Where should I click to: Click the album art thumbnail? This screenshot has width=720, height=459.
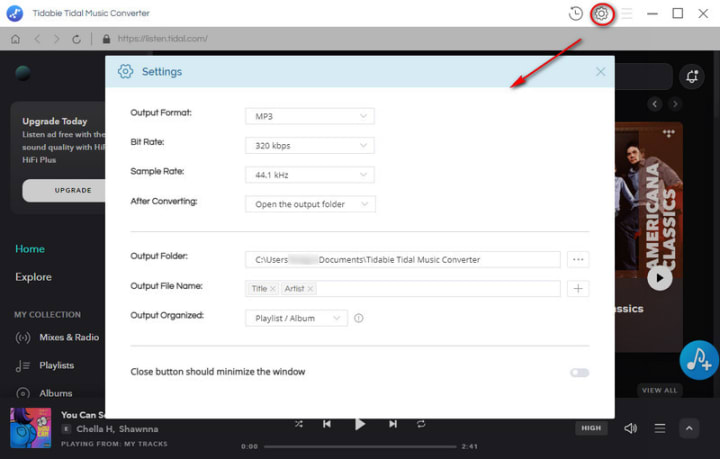coord(31,428)
